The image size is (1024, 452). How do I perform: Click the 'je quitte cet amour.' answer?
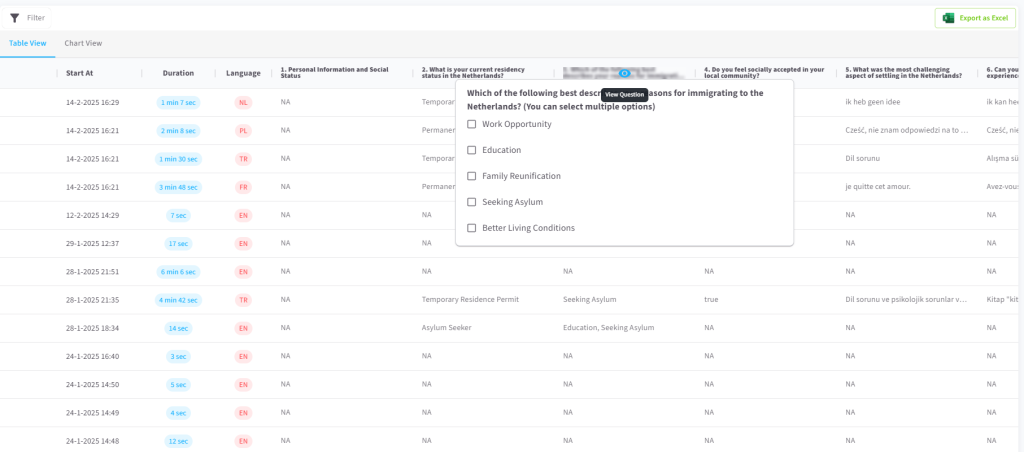[877, 187]
